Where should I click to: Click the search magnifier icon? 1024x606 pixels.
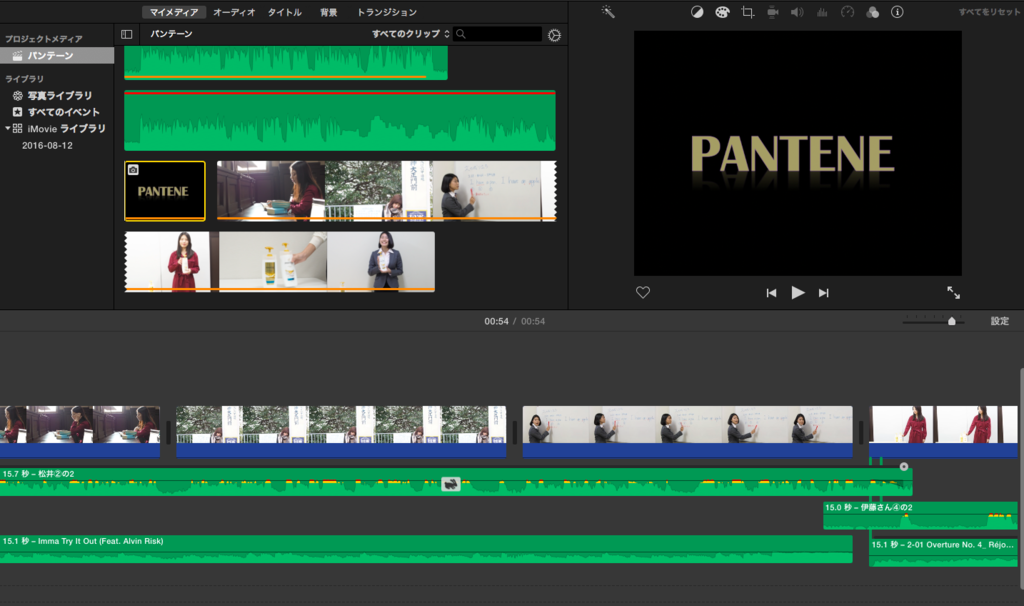pos(461,34)
